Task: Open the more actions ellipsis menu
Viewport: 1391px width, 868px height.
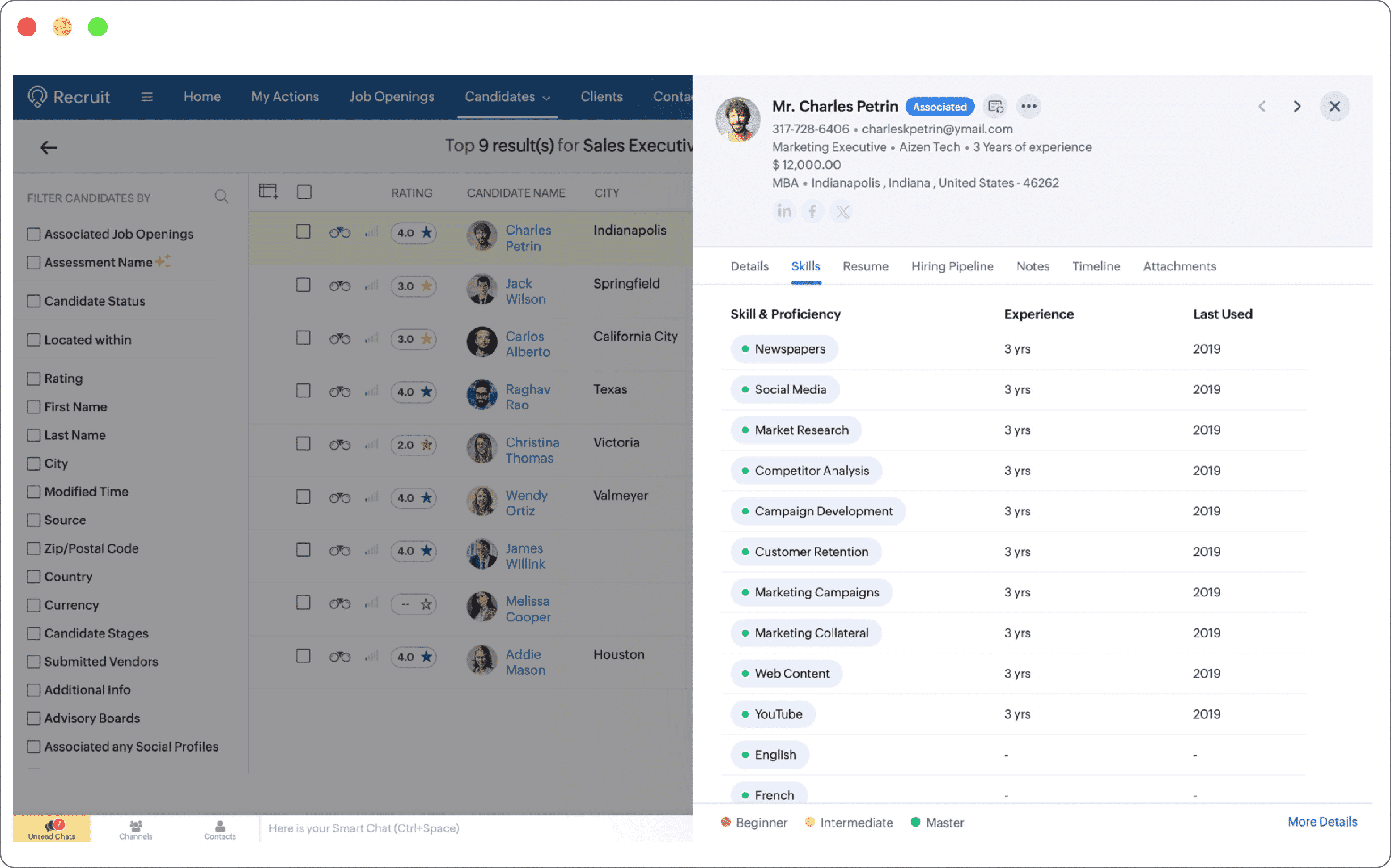Action: pos(1029,106)
